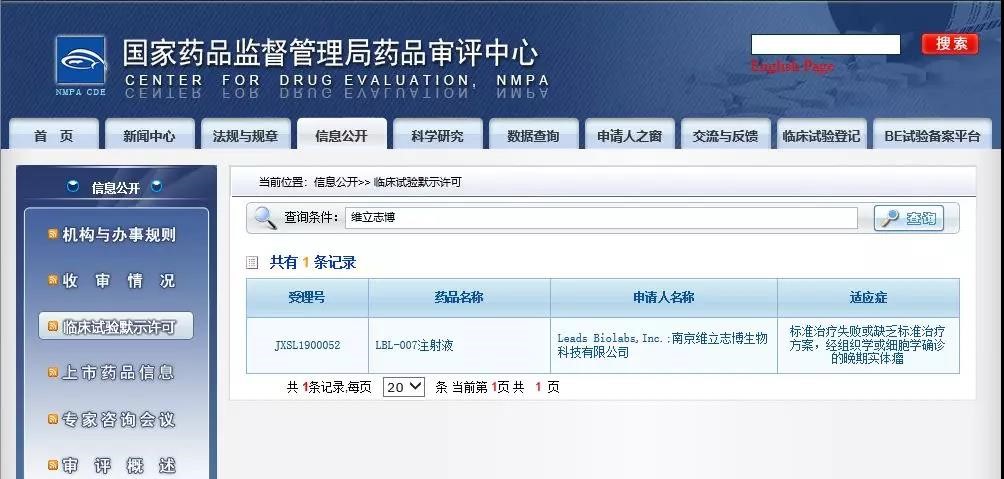Click 适应症 column header
The width and height of the screenshot is (1004, 479).
(868, 298)
